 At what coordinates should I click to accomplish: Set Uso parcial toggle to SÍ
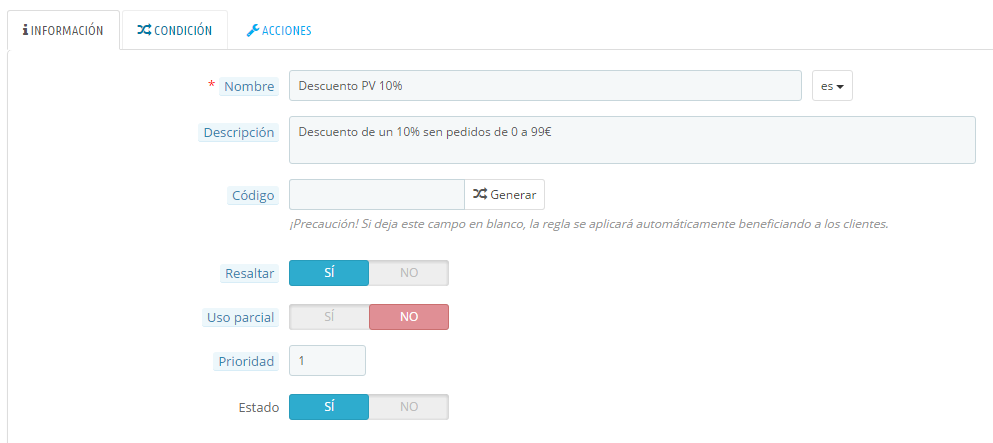click(x=329, y=317)
